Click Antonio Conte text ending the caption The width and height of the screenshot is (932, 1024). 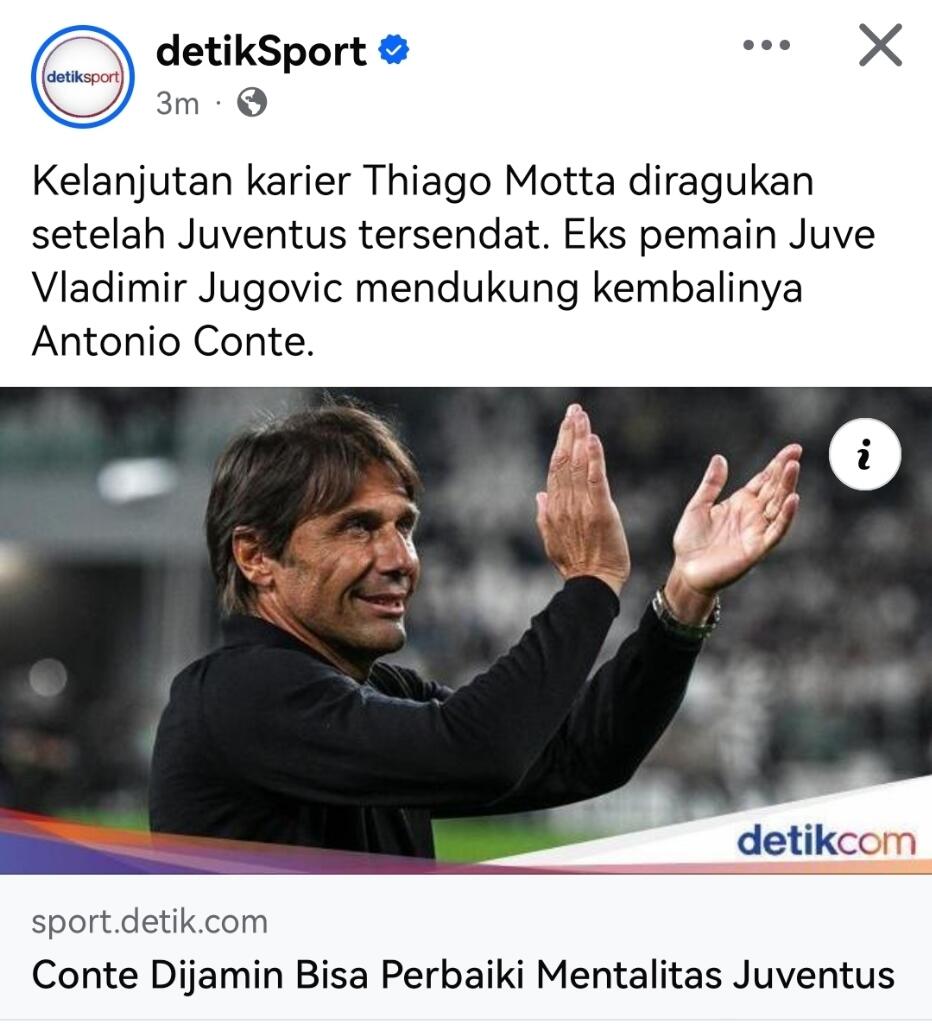pos(173,342)
